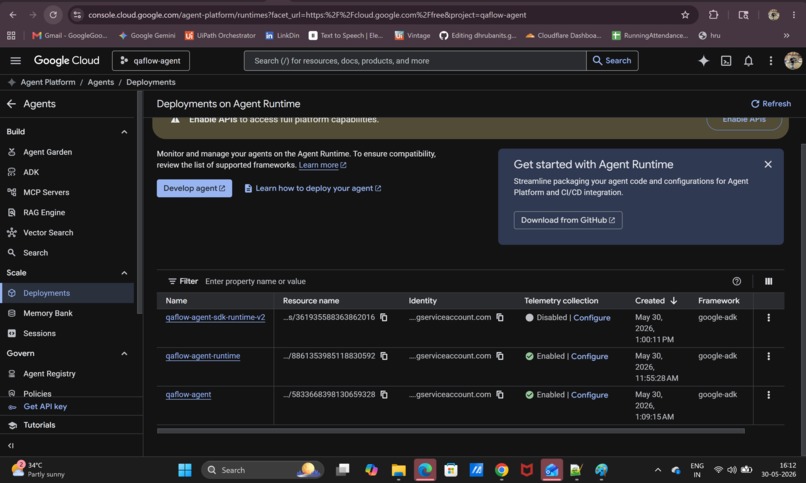Go back using the Agents arrow
This screenshot has width=806, height=483.
tap(11, 104)
